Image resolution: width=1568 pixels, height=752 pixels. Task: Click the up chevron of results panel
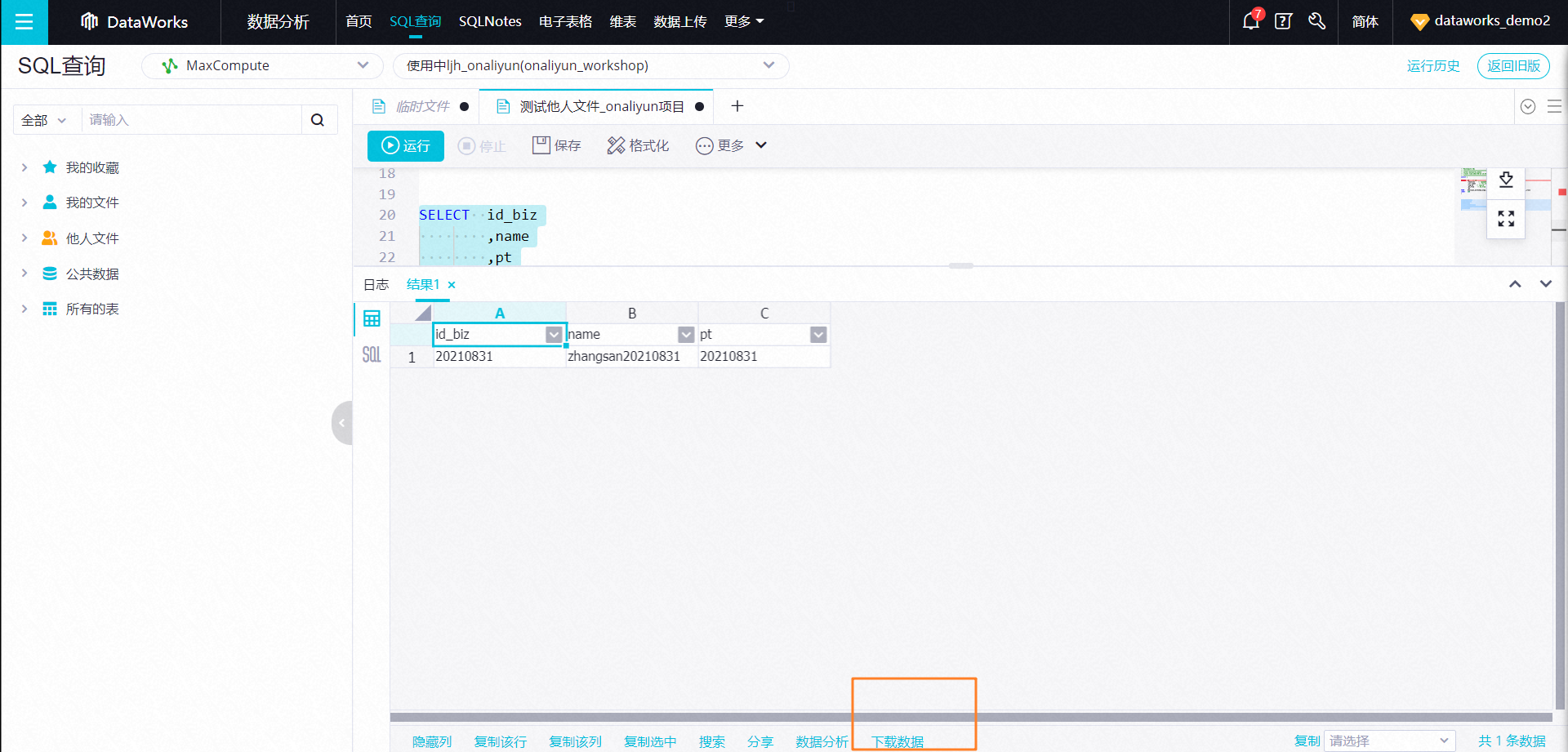click(x=1515, y=284)
